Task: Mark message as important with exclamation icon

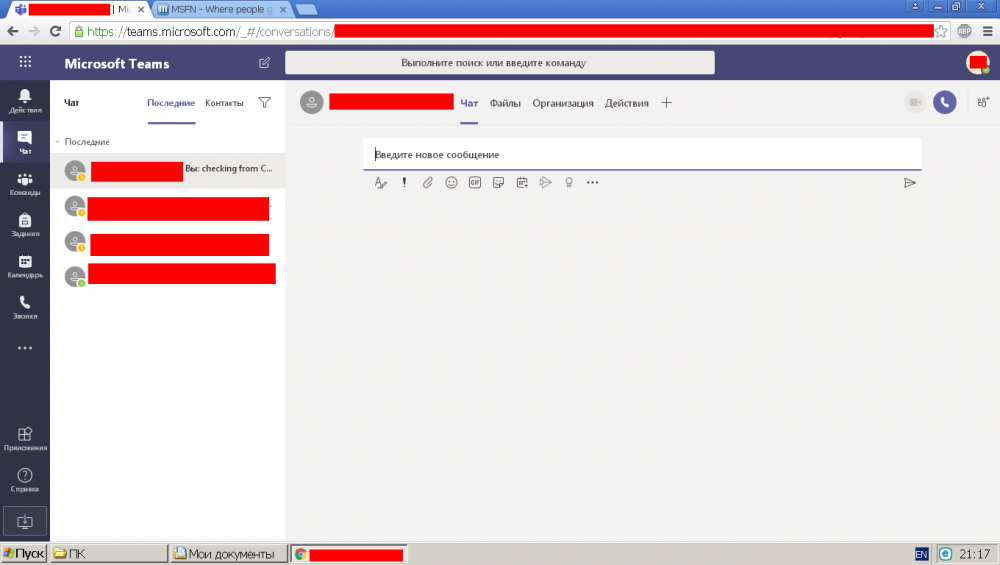Action: [404, 182]
